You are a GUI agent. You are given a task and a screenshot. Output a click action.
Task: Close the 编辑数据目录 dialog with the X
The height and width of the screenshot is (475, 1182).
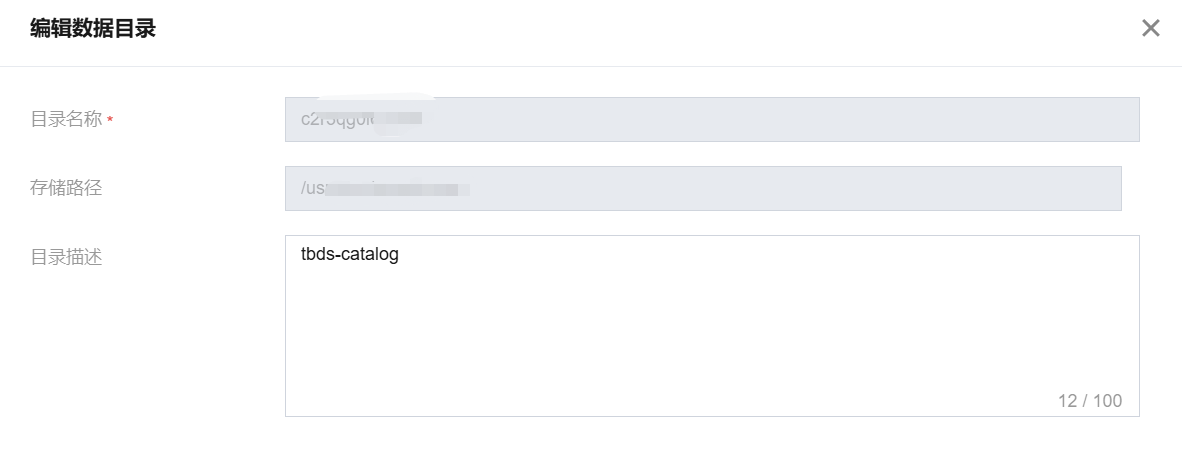(1150, 28)
